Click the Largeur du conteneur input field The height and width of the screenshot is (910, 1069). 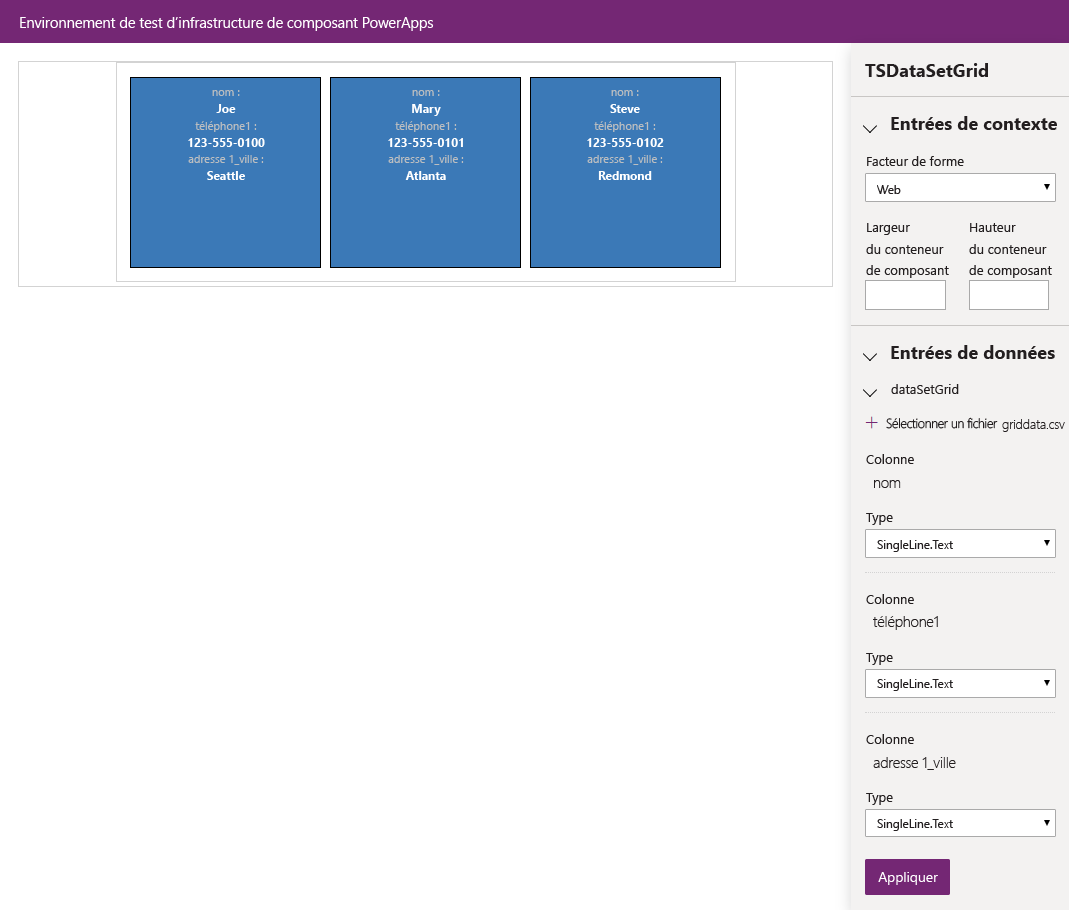pyautogui.click(x=905, y=294)
